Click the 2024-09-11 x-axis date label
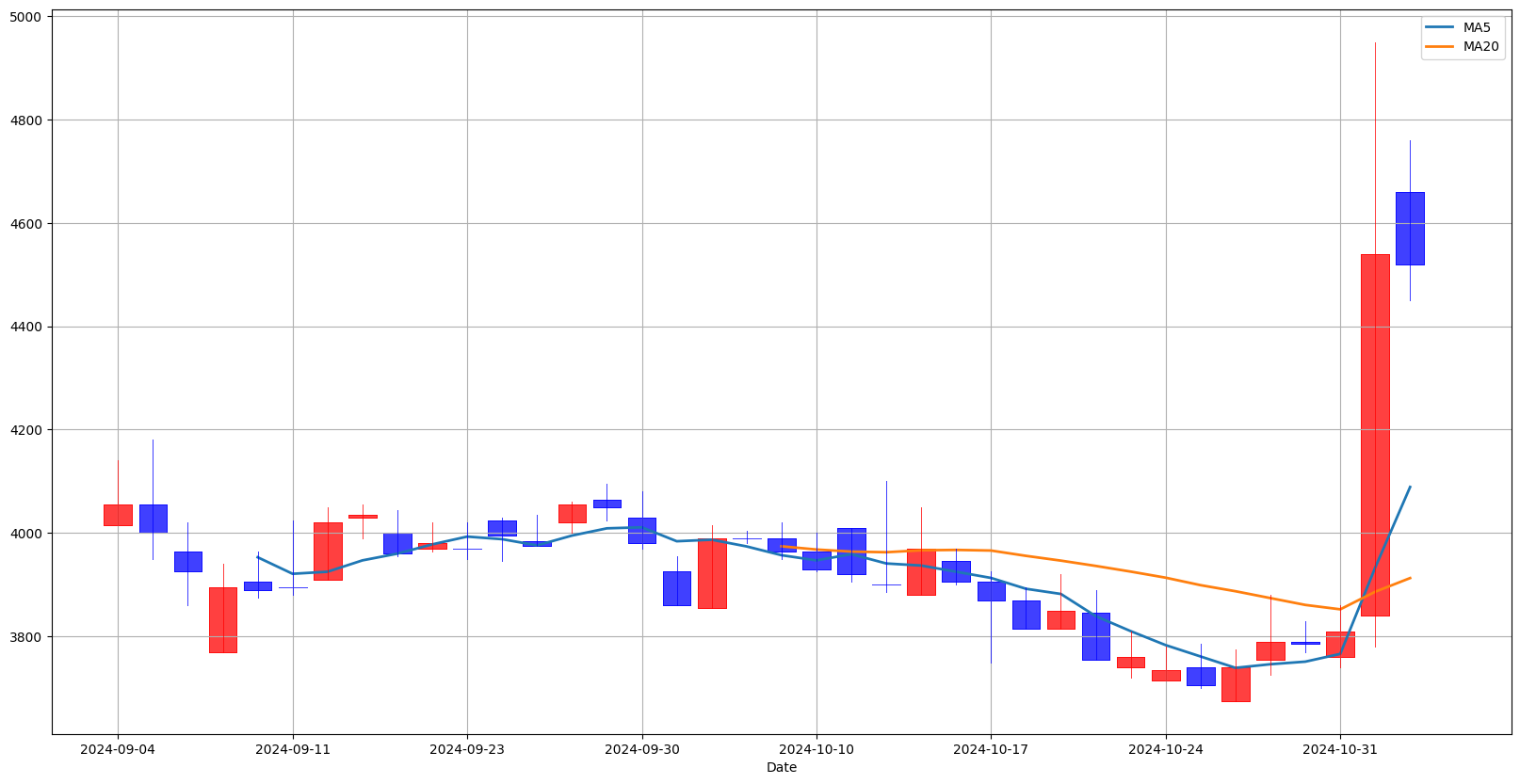Screen dimensions: 1520x784 [x=293, y=749]
